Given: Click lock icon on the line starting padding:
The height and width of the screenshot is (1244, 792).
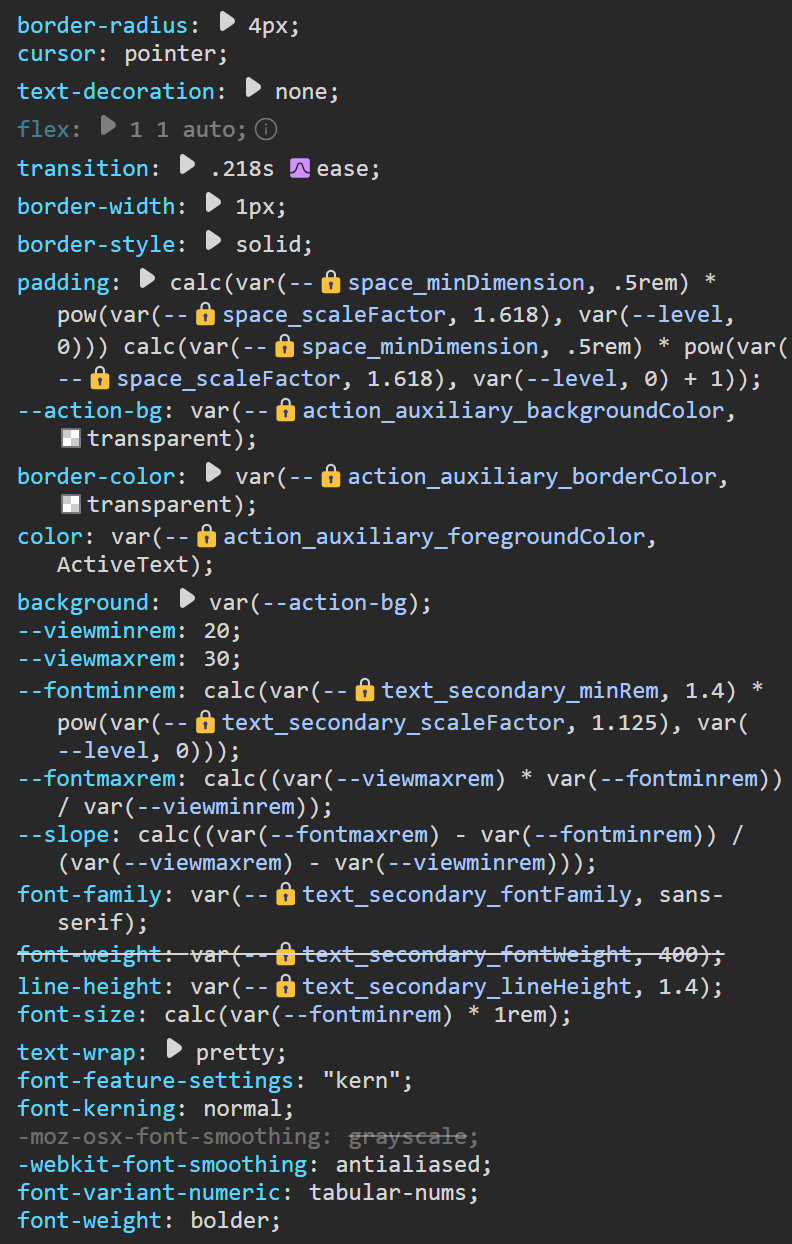Looking at the screenshot, I should (331, 283).
